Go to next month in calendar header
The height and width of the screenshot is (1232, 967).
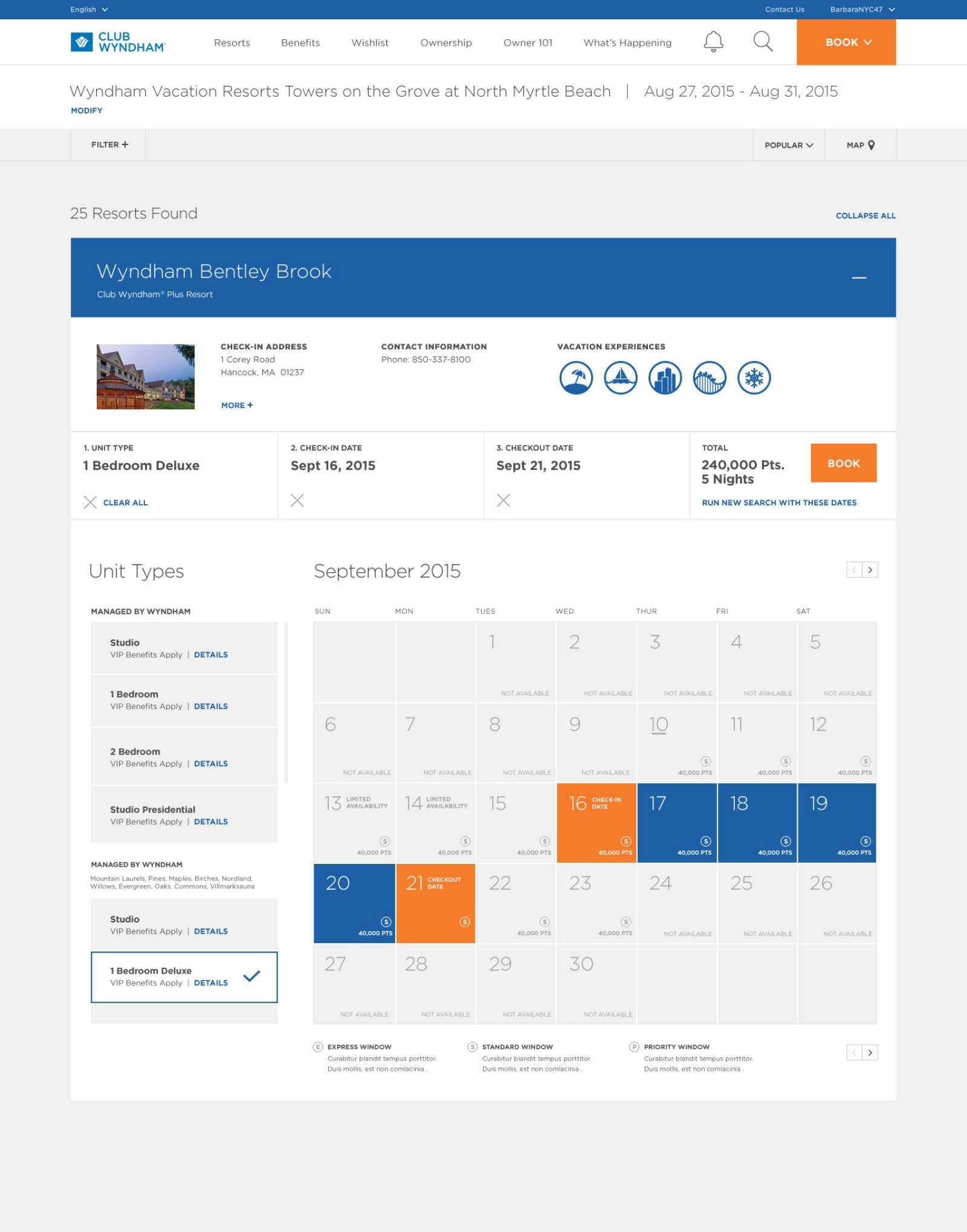click(870, 569)
